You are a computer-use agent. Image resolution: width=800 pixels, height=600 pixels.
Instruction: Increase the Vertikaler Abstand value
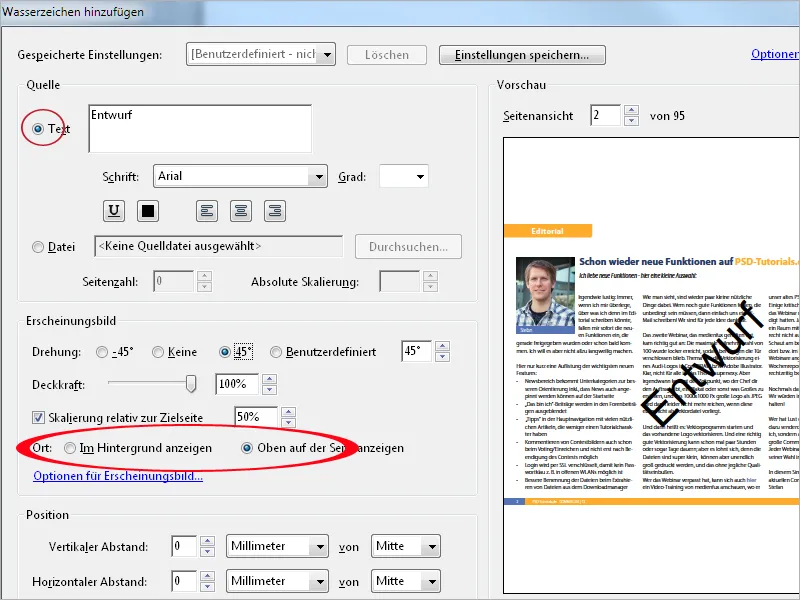pos(207,541)
